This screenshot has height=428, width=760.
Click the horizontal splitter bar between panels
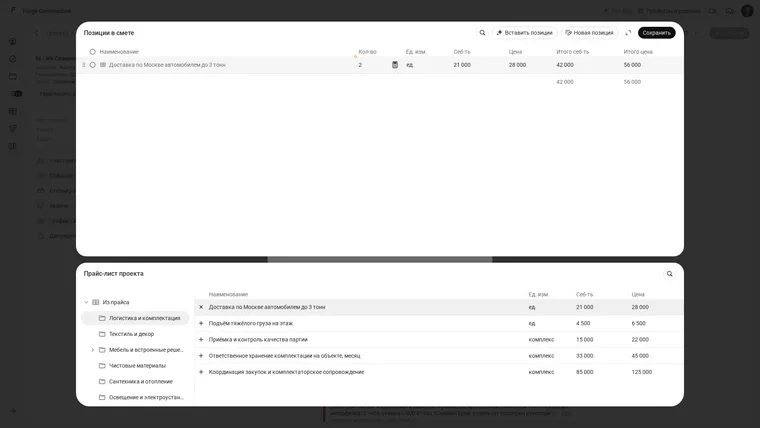380,260
